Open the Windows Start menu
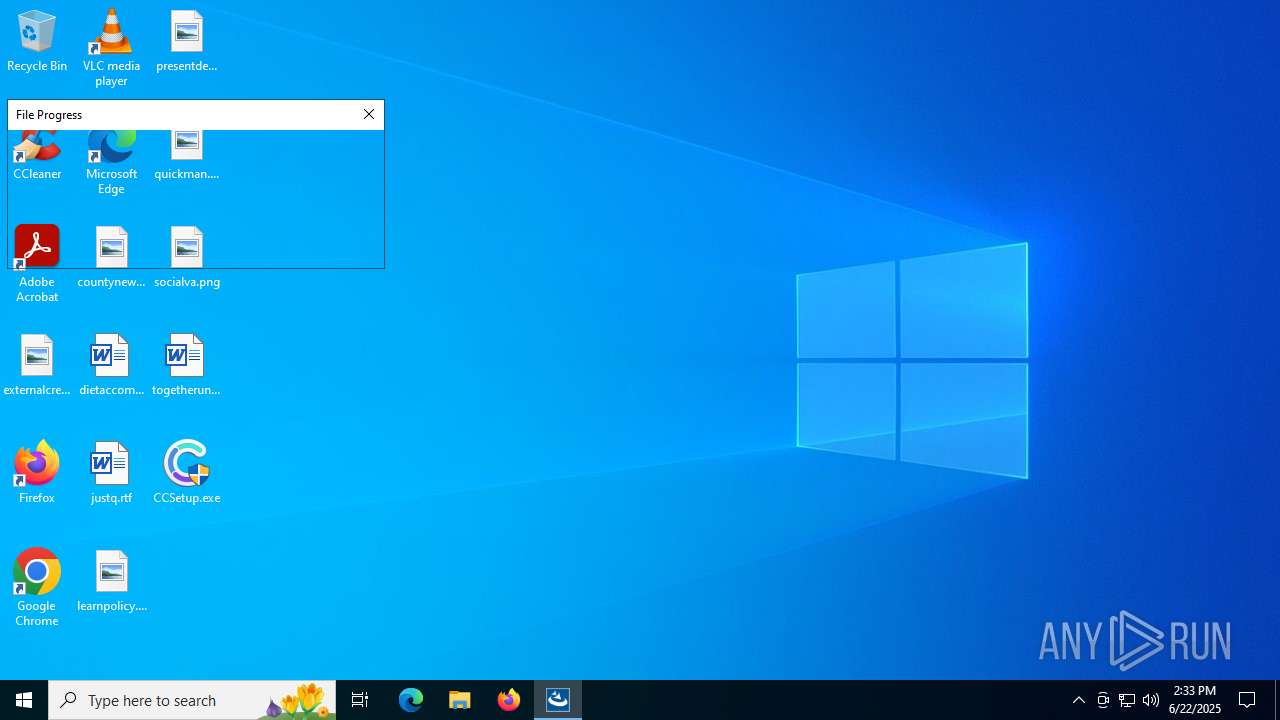 coord(24,700)
